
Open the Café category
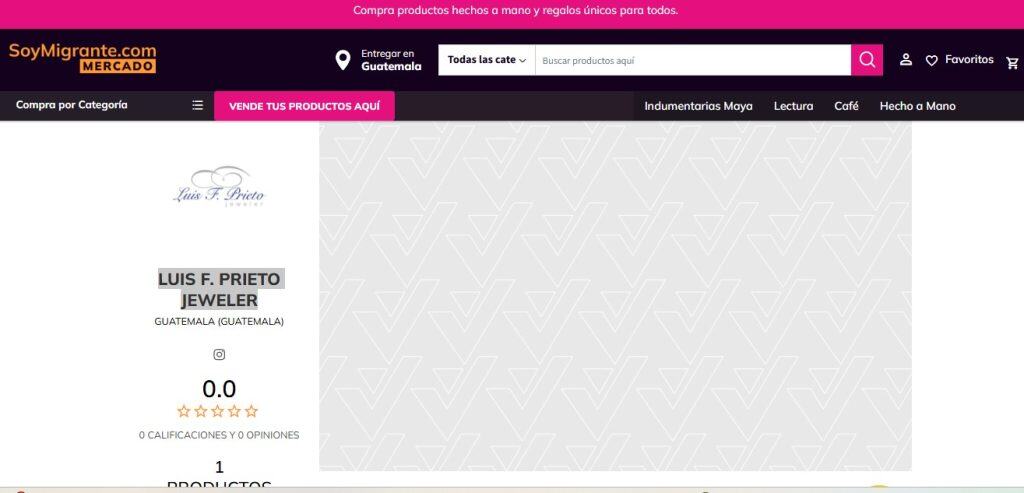click(846, 106)
